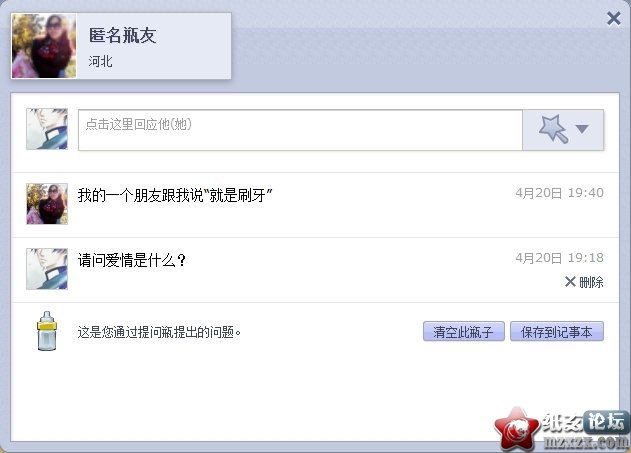Viewport: 631px width, 453px height.
Task: Click the 删除 link to delete the message
Action: [x=591, y=282]
